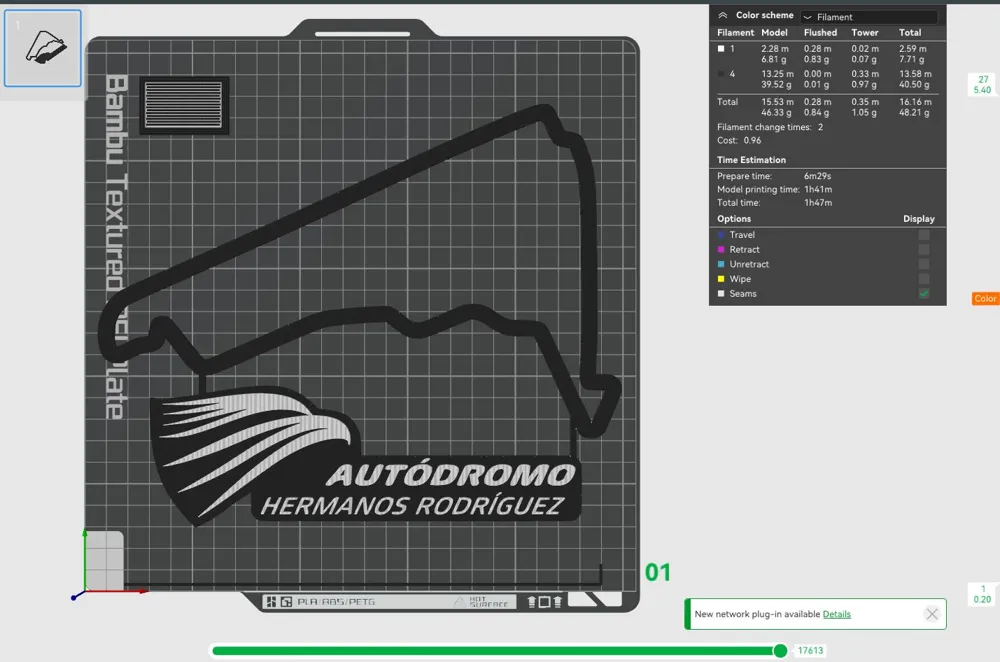1000x662 pixels.
Task: Open the network plug-in Details link
Action: [x=837, y=614]
